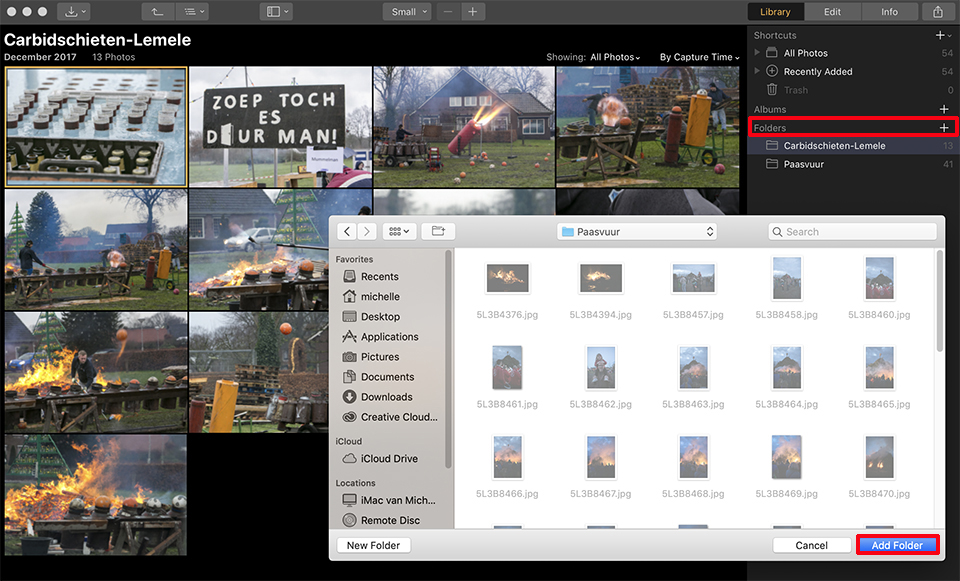The width and height of the screenshot is (960, 581).
Task: Open the dialog view mode dropdown
Action: [399, 231]
